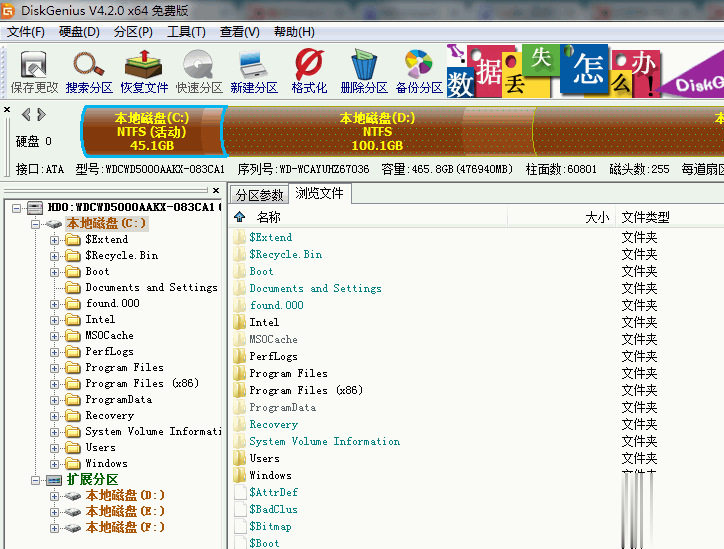Select Program Files (x86) in file list

[x=306, y=390]
